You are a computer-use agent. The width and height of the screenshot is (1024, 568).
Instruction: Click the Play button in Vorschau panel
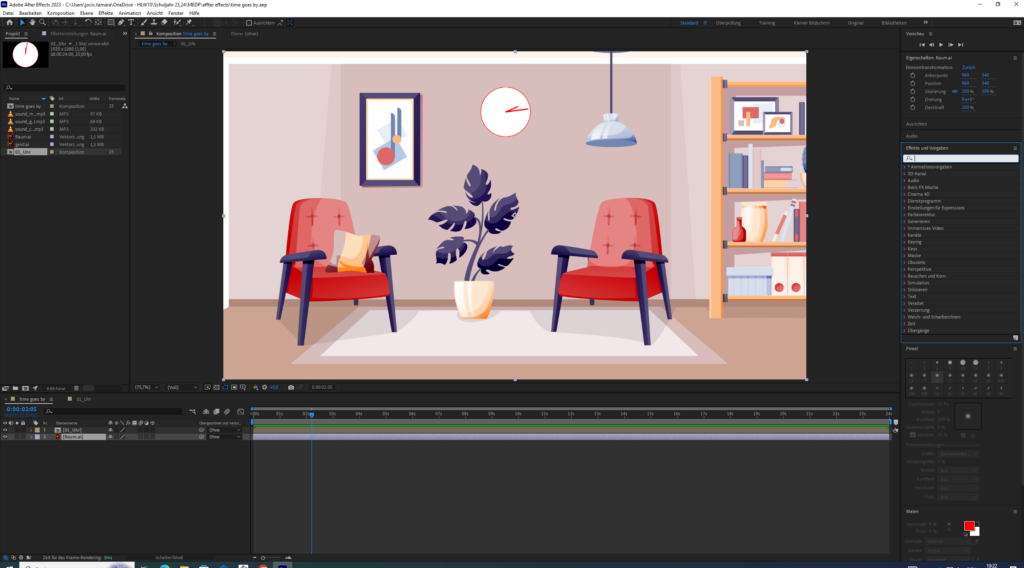click(941, 44)
